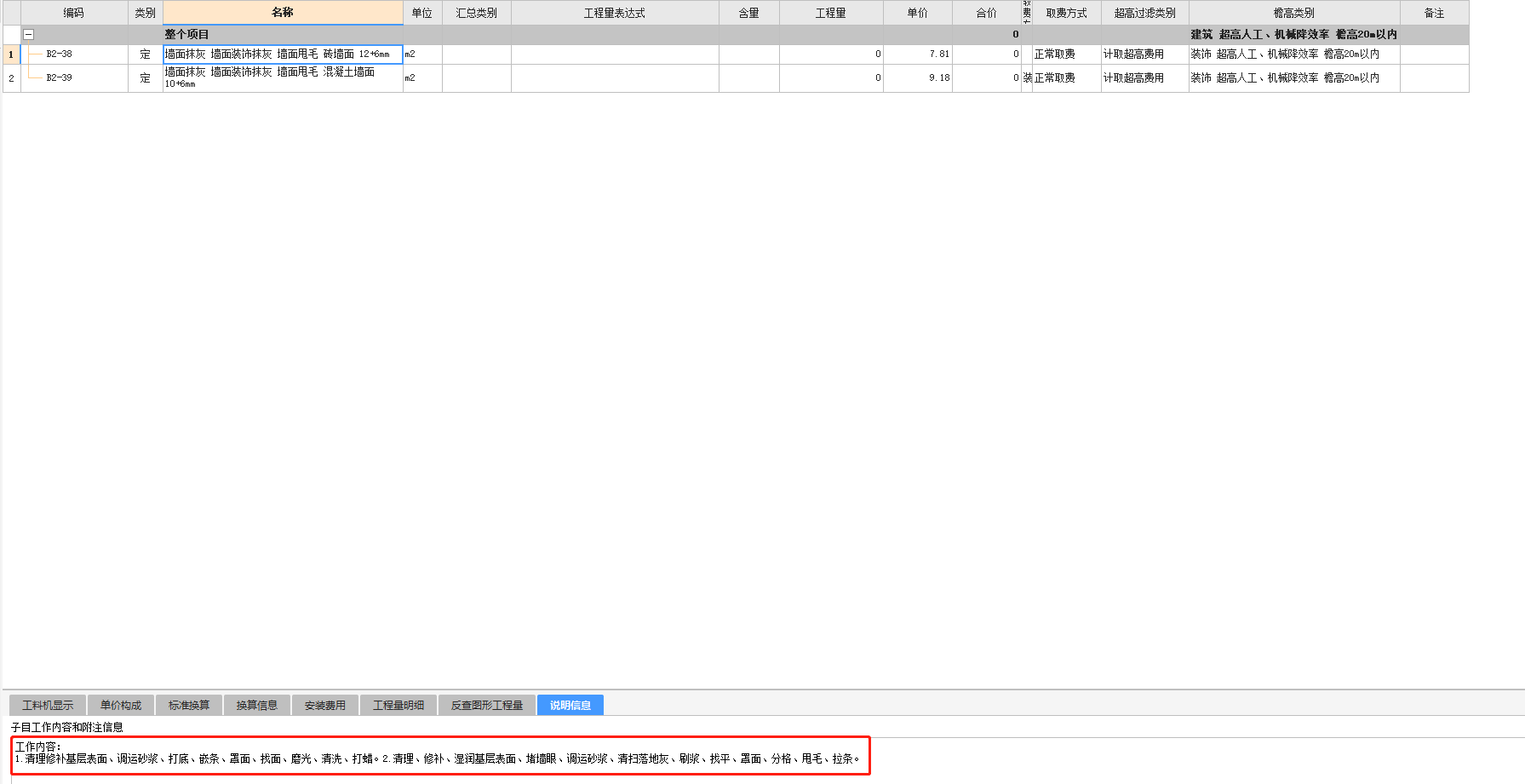
Task: Click the 工程量表达式 cell of B2-39
Action: pos(615,77)
